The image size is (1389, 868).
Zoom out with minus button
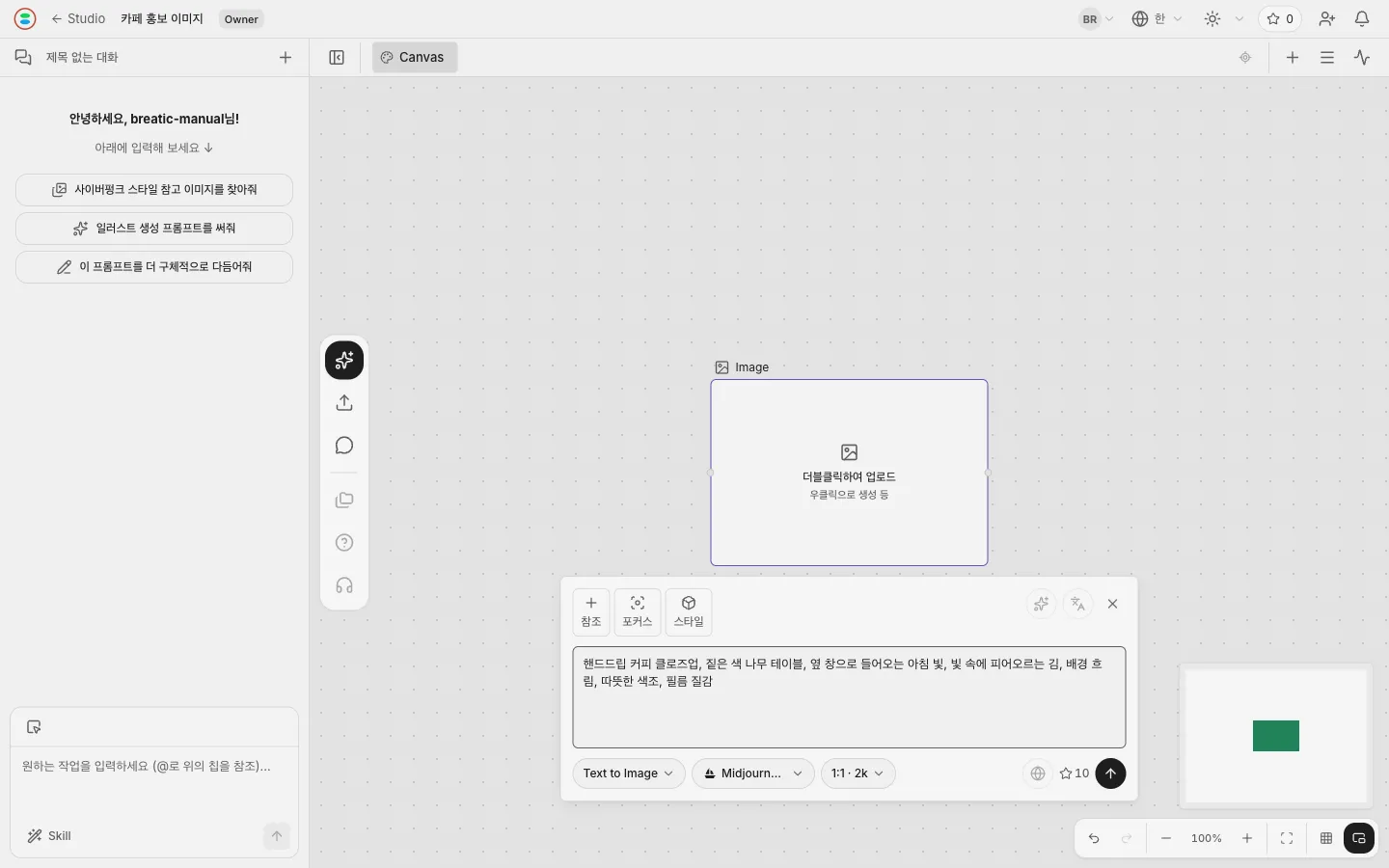tap(1166, 839)
